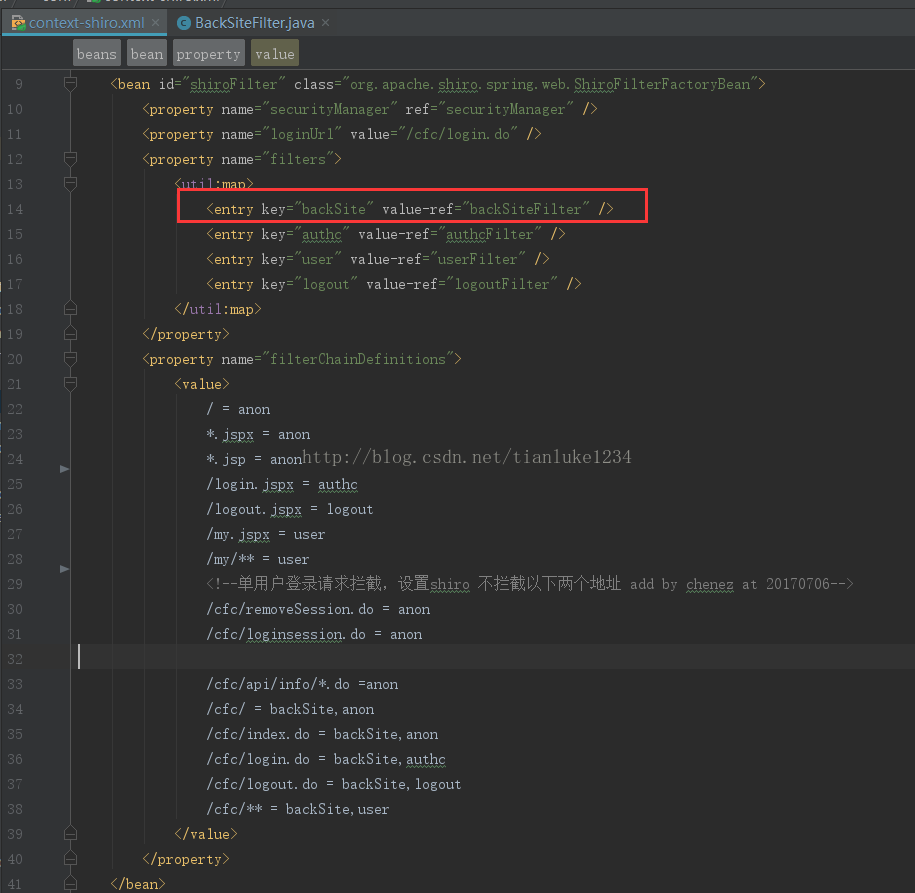
Task: Select the 'bean' breadcrumb
Action: coord(146,54)
